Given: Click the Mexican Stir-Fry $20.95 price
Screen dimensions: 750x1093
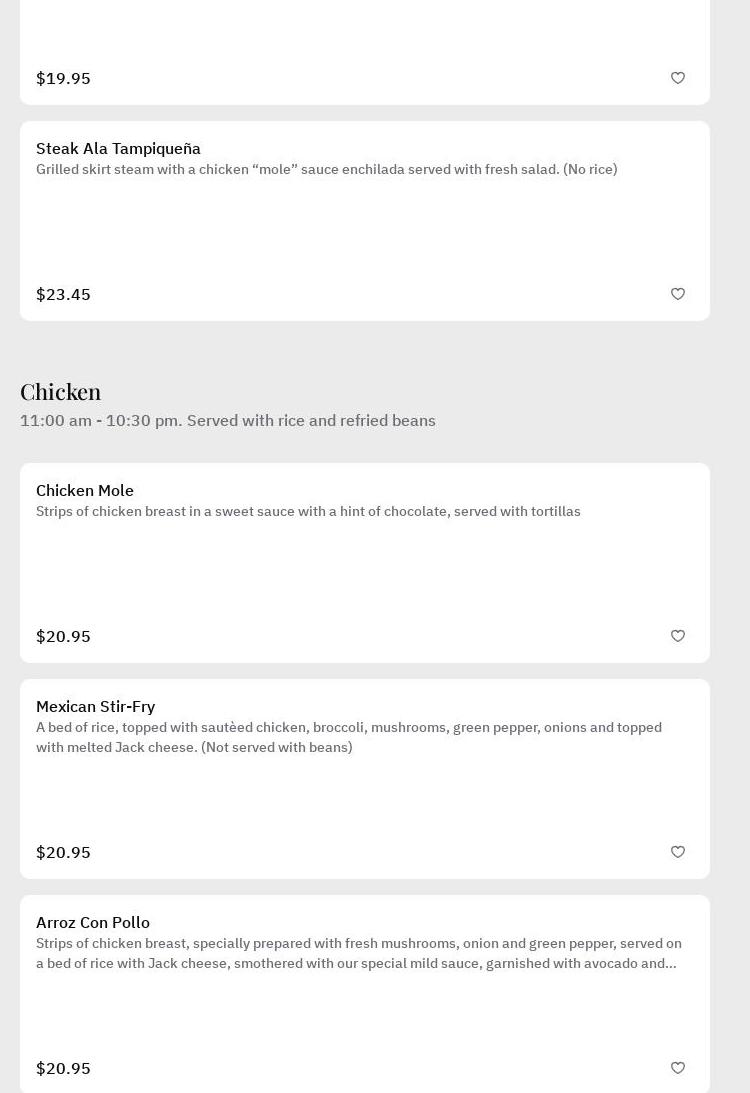Looking at the screenshot, I should click(x=63, y=852).
